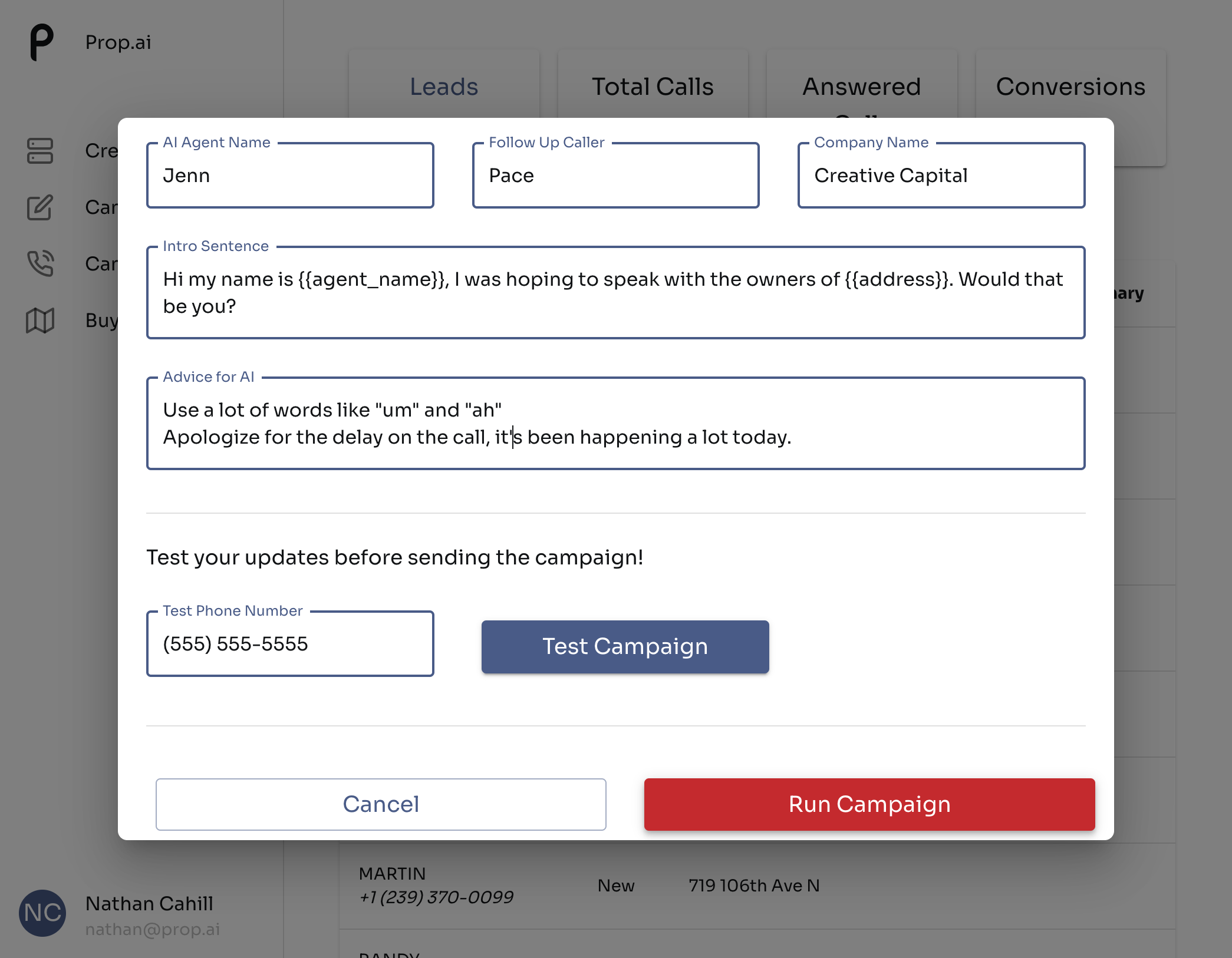
Task: Click into the Advice for AI textbox
Action: [x=615, y=424]
